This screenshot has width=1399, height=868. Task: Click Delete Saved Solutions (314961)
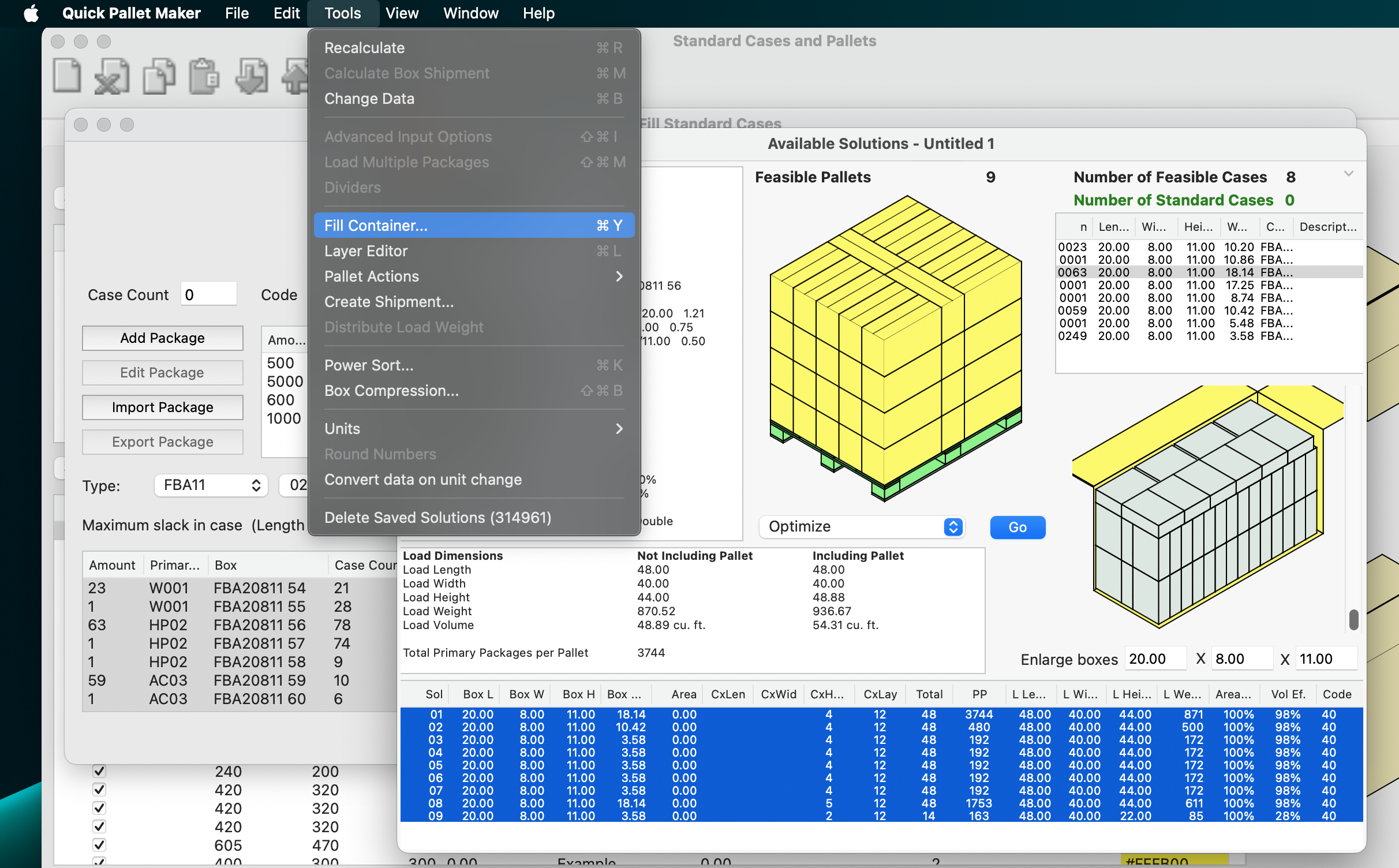point(474,518)
